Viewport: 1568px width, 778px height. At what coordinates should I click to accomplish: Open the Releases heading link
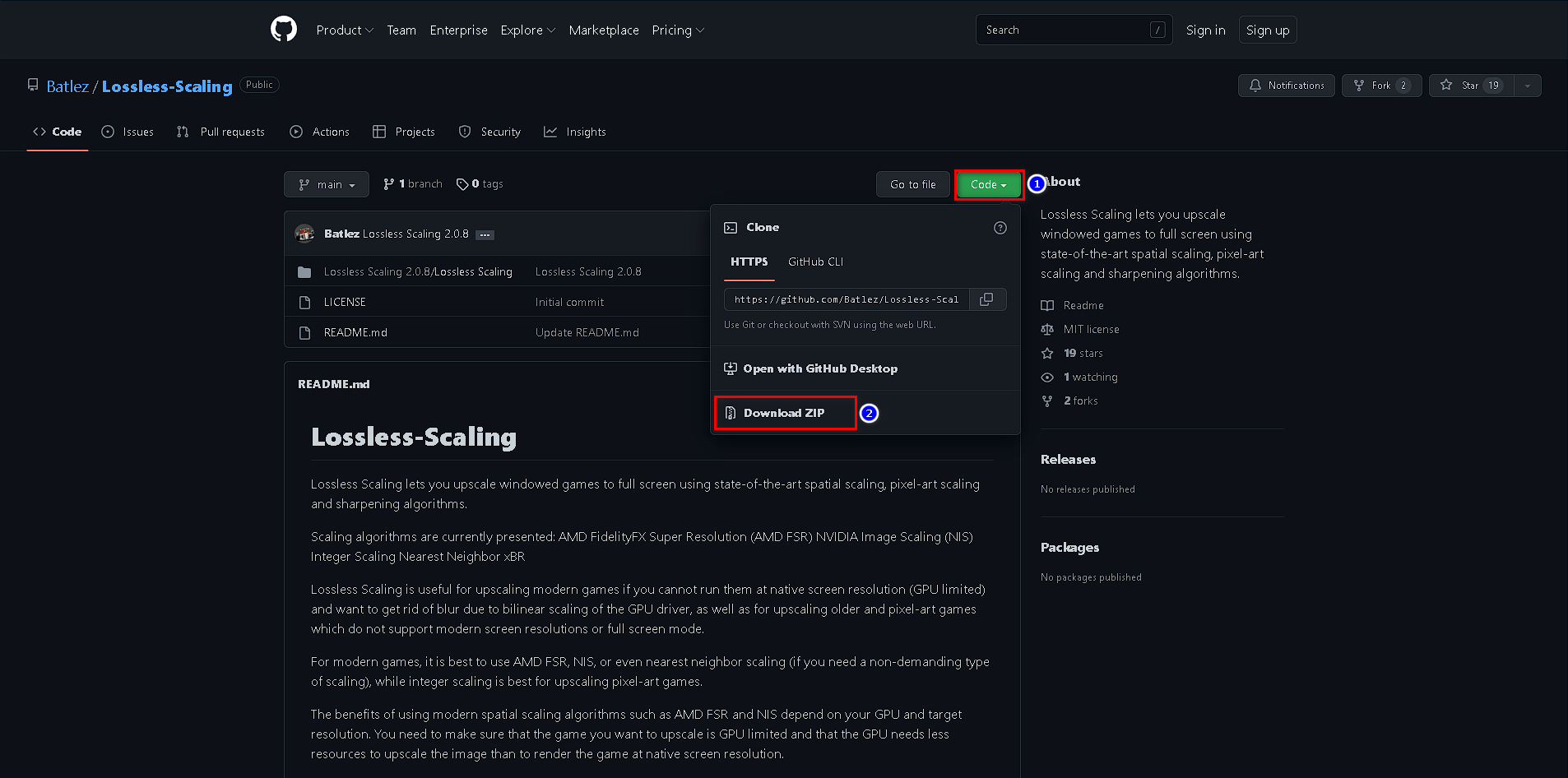1068,460
